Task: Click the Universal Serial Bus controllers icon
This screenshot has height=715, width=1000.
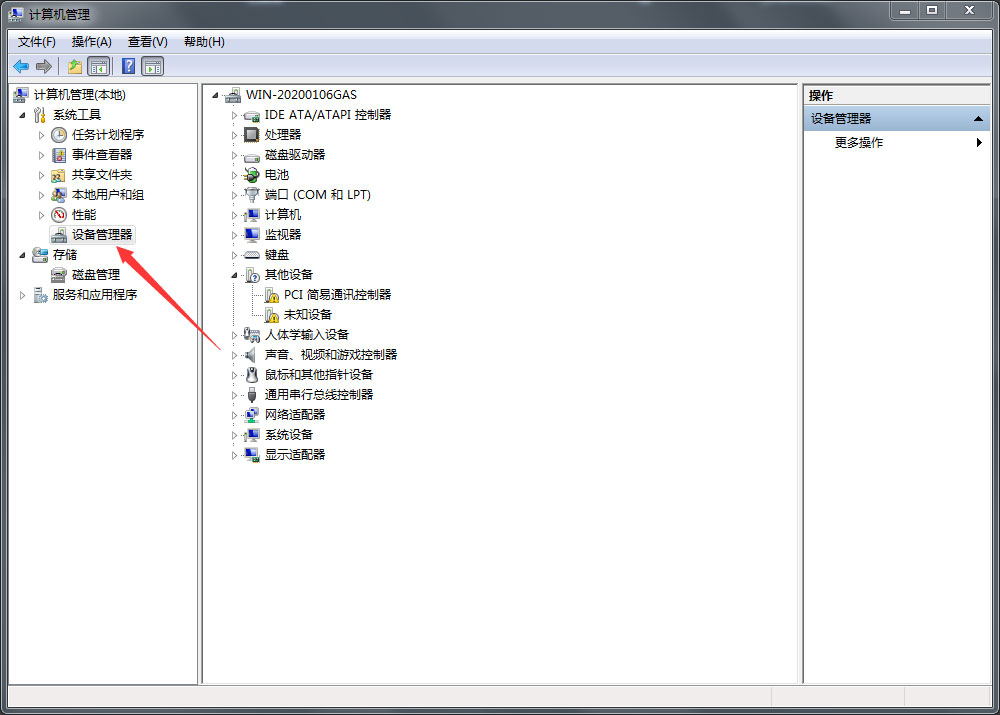Action: click(x=252, y=395)
